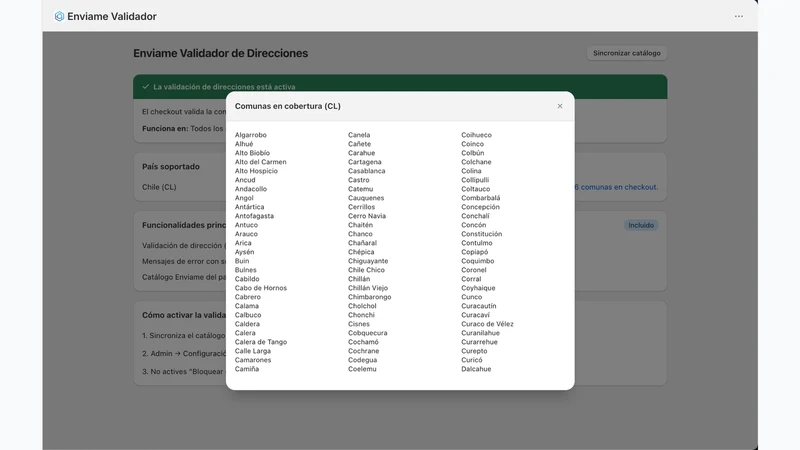This screenshot has height=450, width=800.
Task: Select Chiguayante entry
Action: 368,261
